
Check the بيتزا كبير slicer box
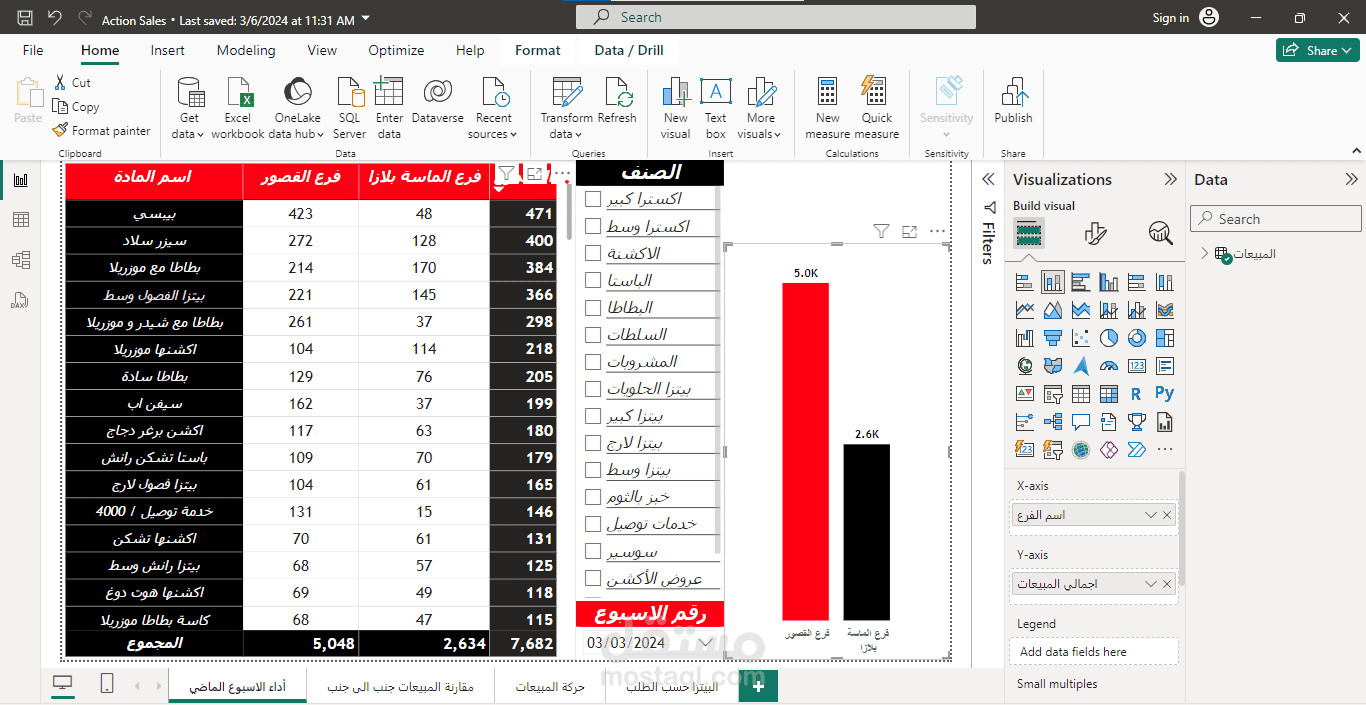(593, 415)
